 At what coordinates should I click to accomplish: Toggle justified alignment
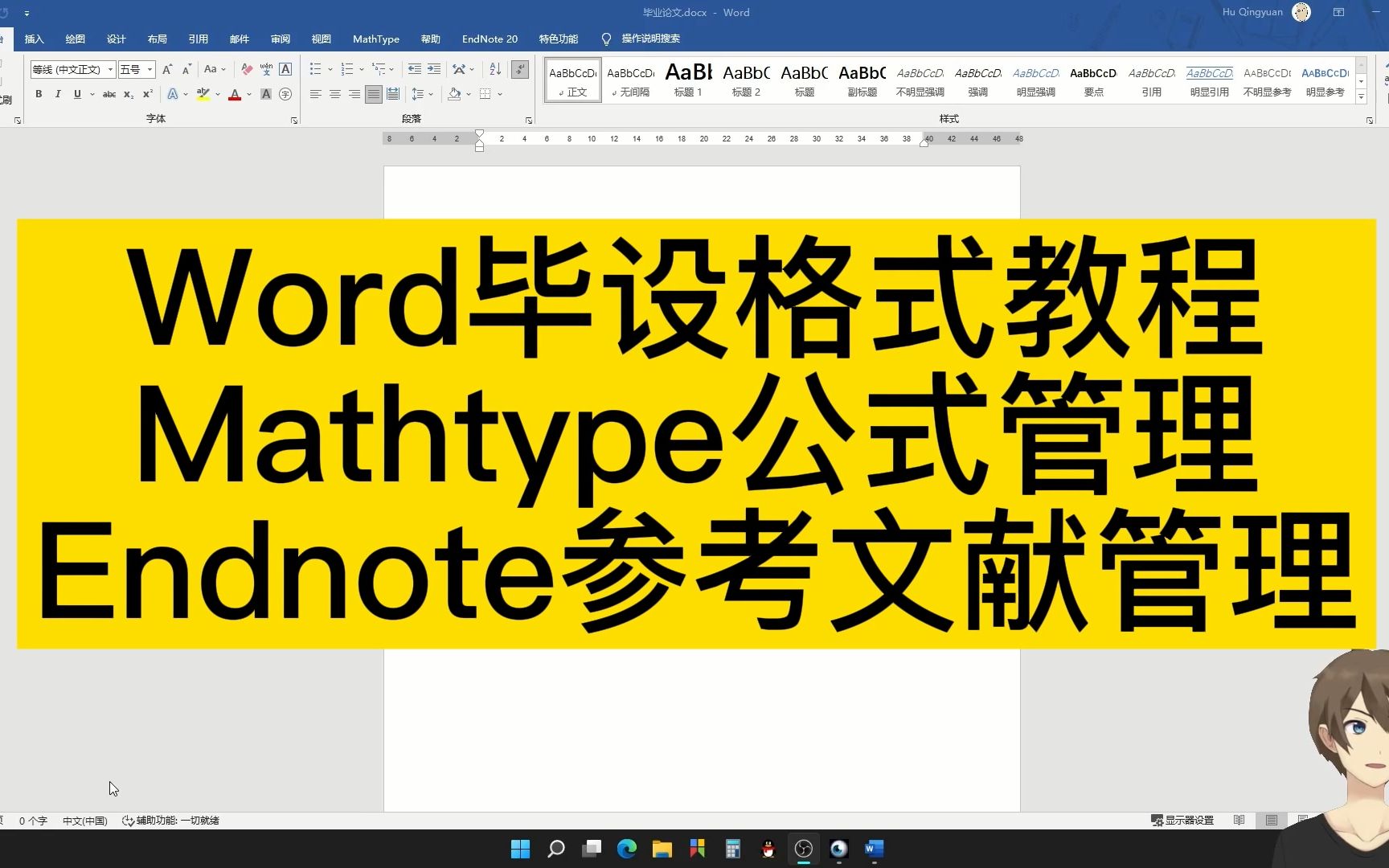point(374,94)
